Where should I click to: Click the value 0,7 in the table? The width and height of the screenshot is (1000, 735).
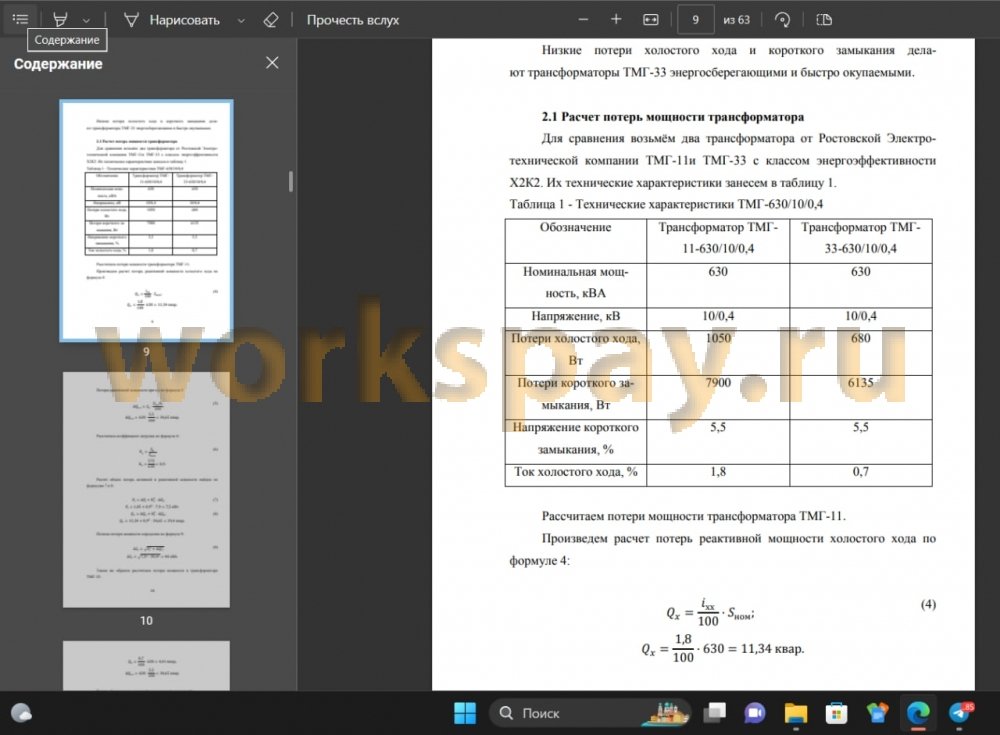coord(861,472)
